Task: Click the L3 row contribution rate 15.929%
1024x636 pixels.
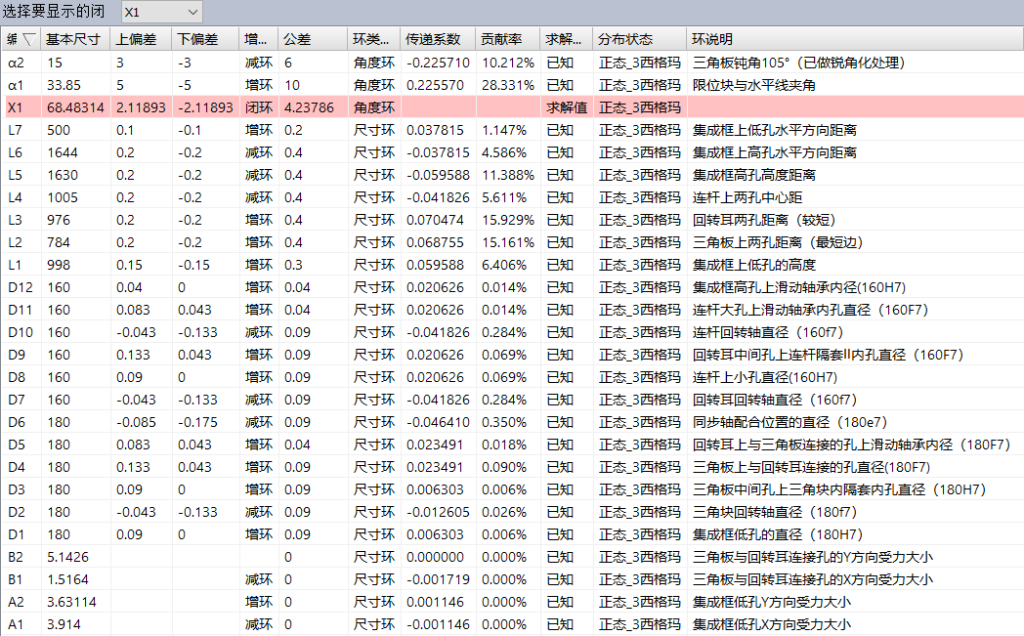Action: pos(502,221)
